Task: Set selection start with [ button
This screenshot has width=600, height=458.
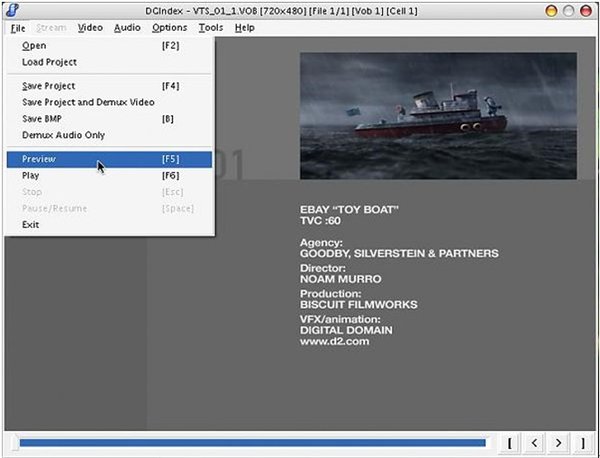Action: (x=510, y=443)
